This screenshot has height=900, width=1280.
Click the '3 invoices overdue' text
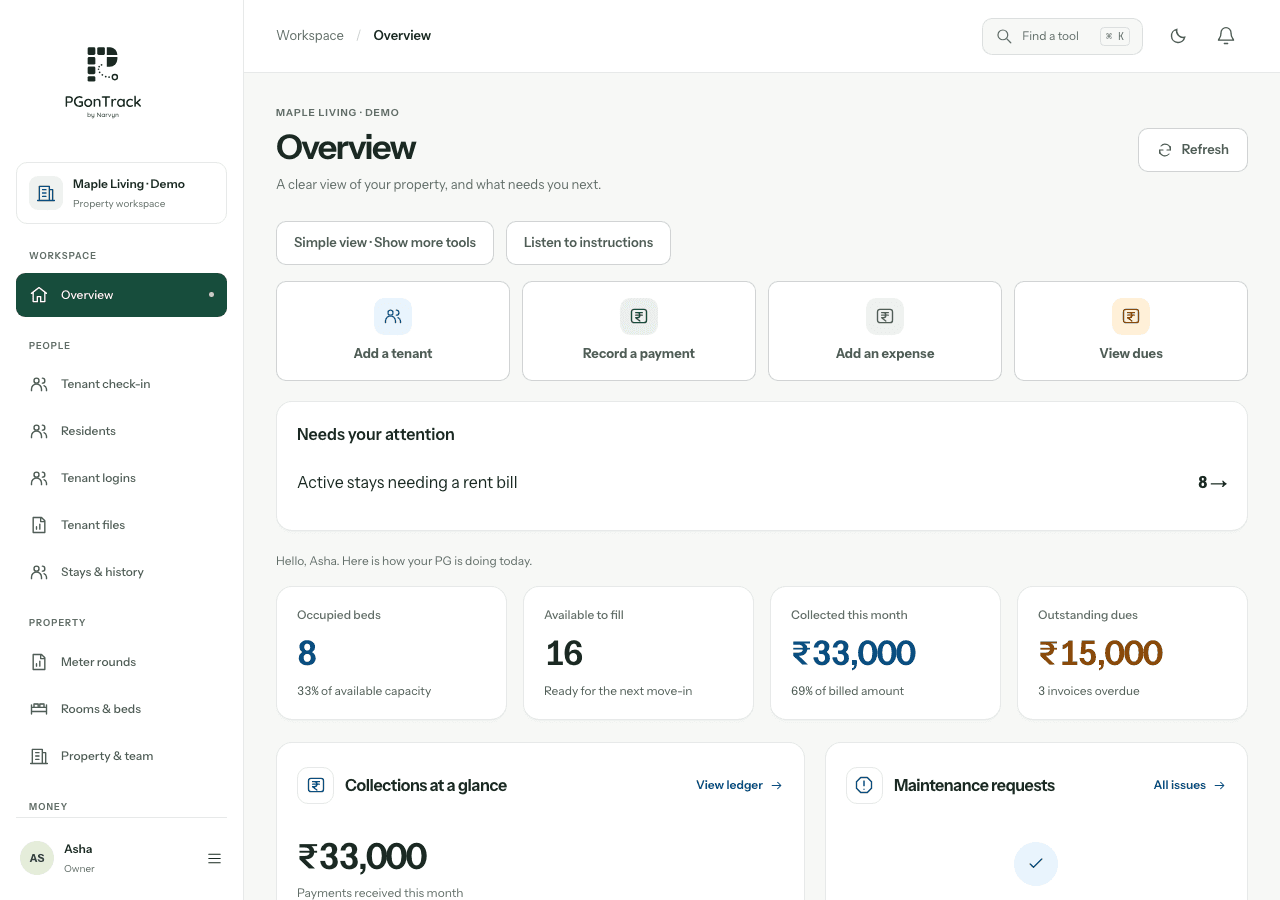pos(1088,691)
